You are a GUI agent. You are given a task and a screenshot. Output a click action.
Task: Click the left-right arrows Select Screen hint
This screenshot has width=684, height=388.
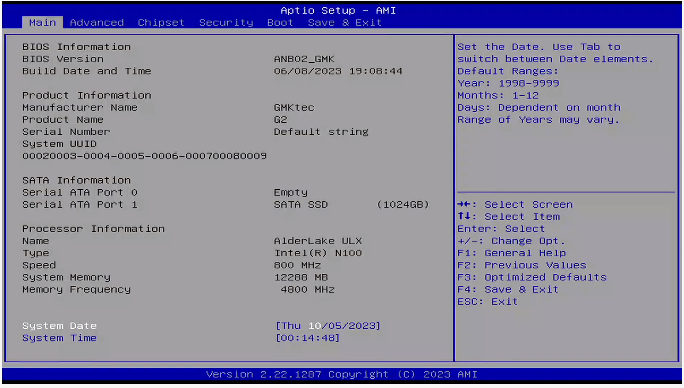[x=515, y=205]
